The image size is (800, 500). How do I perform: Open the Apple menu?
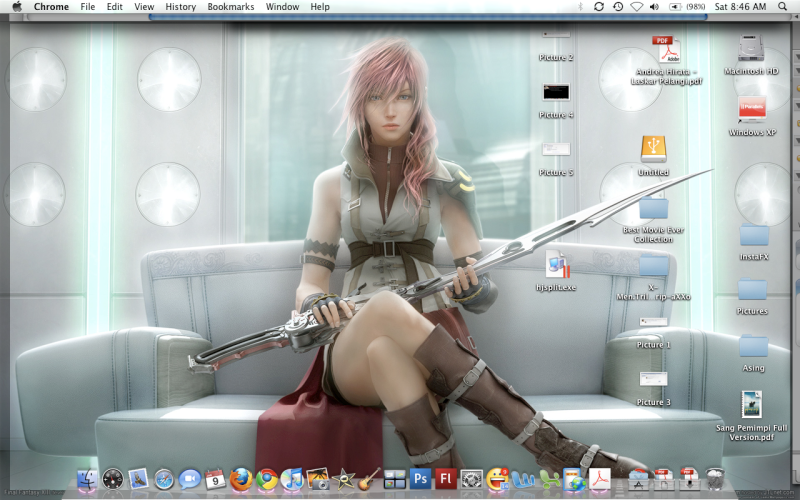16,7
